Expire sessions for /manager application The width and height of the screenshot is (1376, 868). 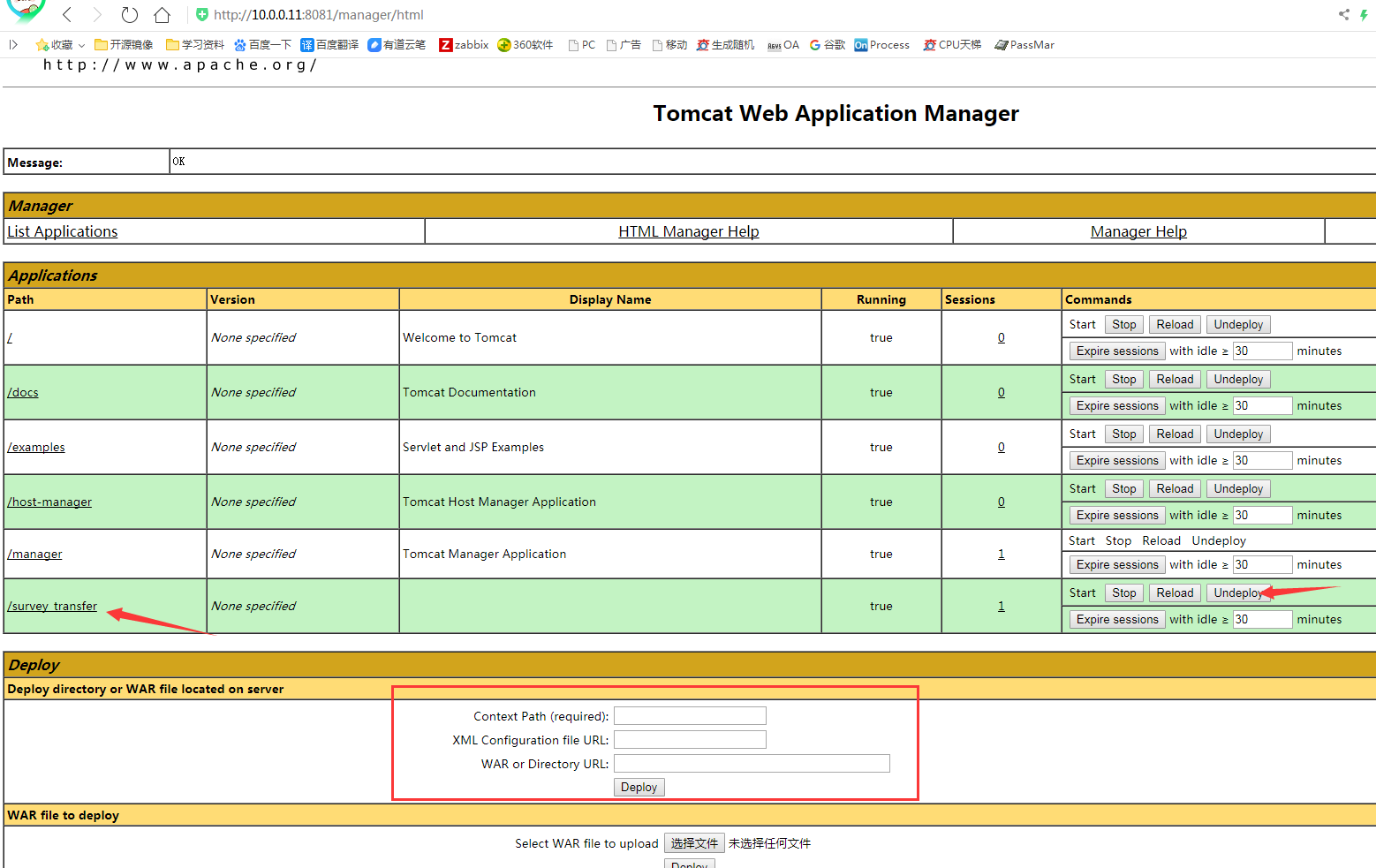point(1117,564)
